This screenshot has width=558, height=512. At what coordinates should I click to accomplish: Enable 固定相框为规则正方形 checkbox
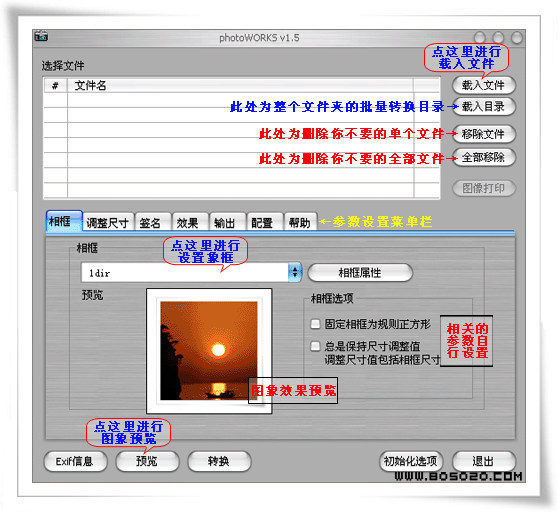click(315, 324)
